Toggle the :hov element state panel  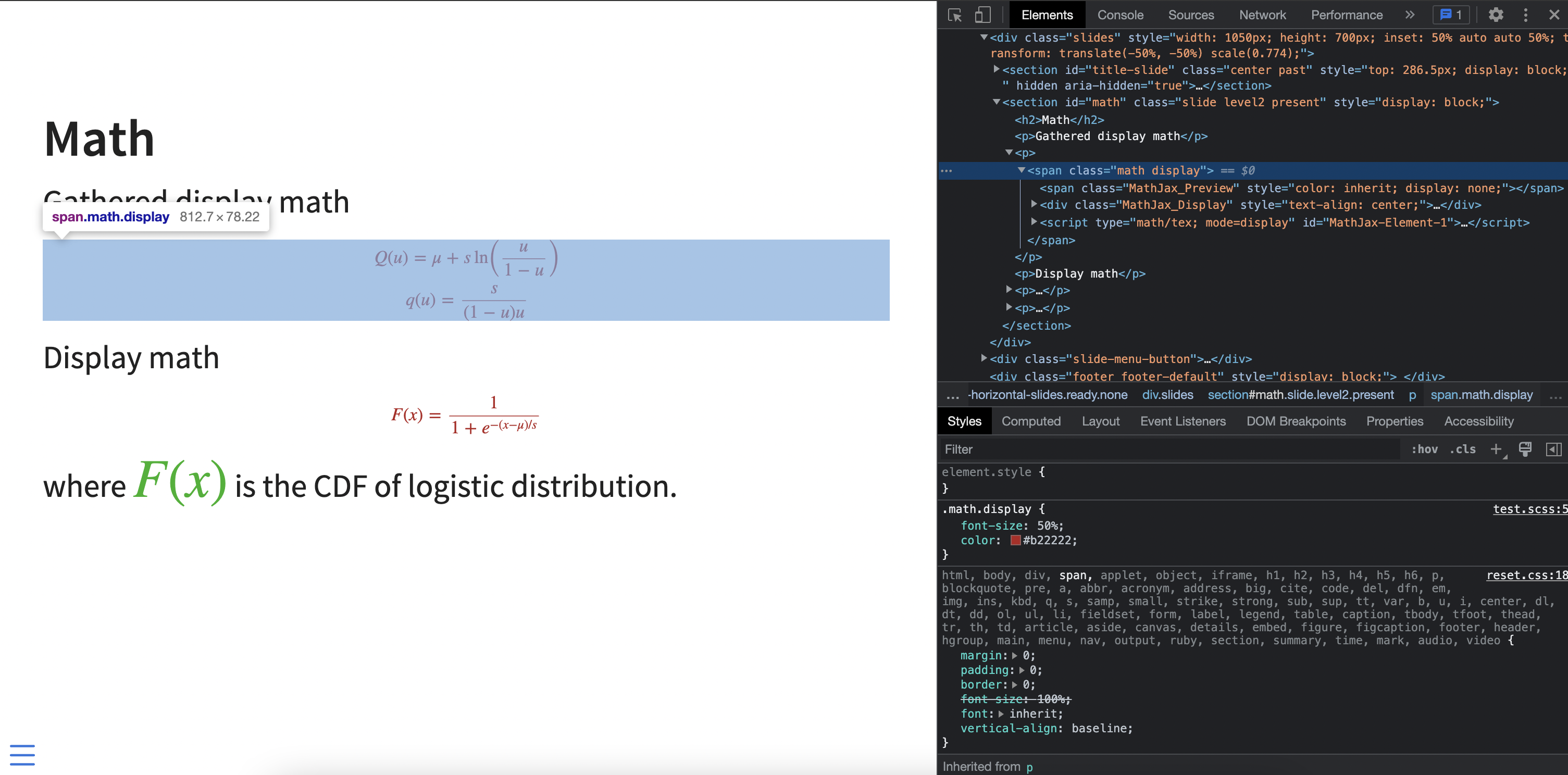point(1424,449)
